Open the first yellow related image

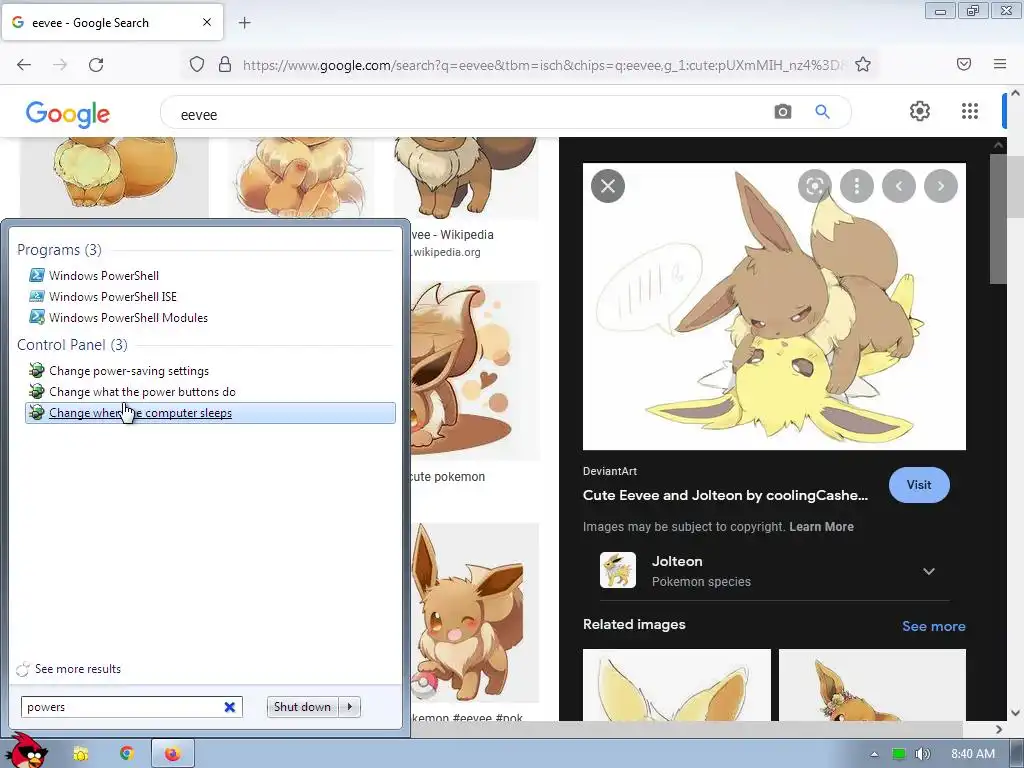[677, 685]
